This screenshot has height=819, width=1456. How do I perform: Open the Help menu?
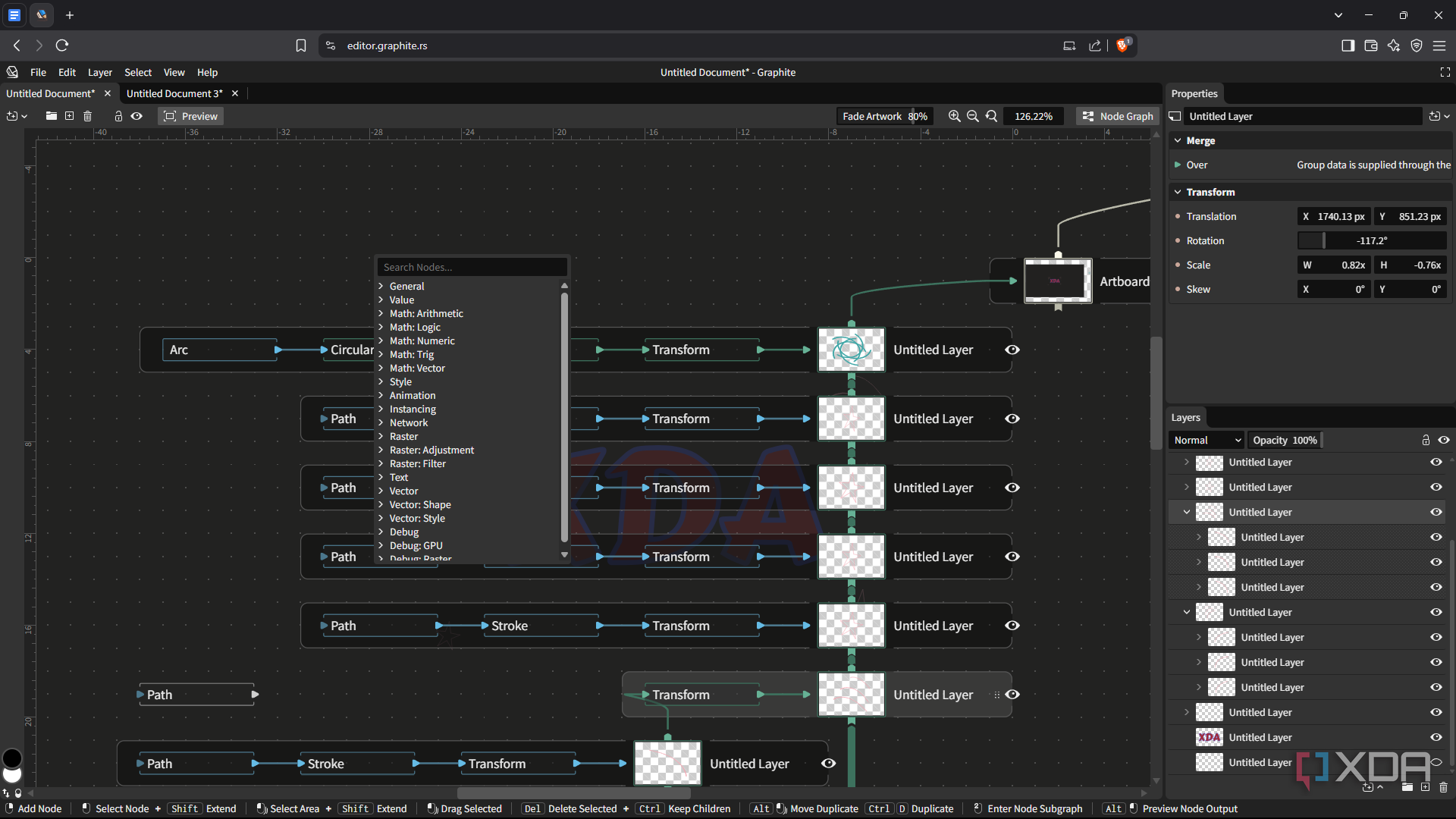207,72
